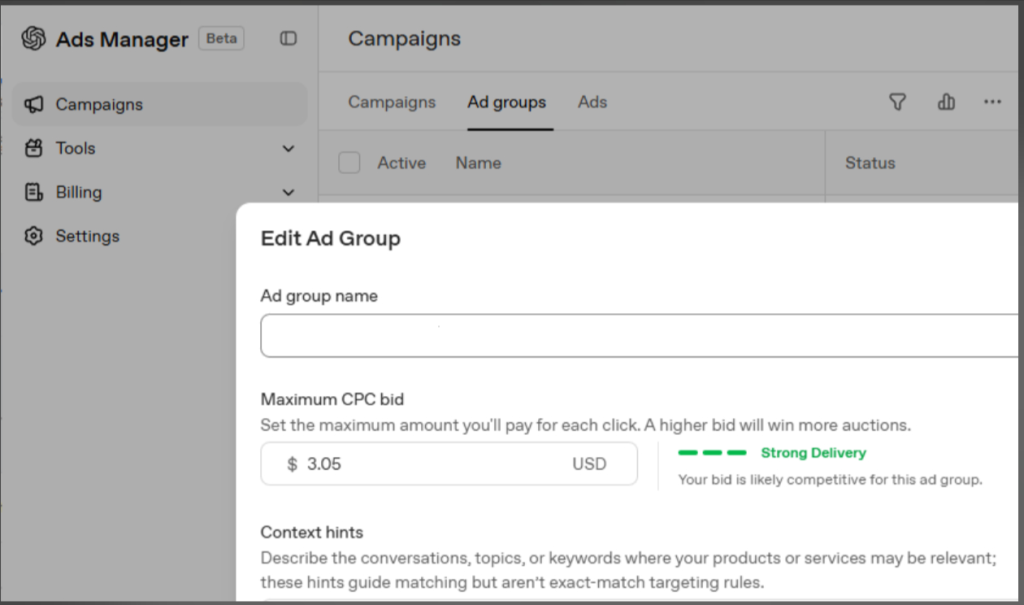Expand the Billing section chevron

(x=288, y=193)
